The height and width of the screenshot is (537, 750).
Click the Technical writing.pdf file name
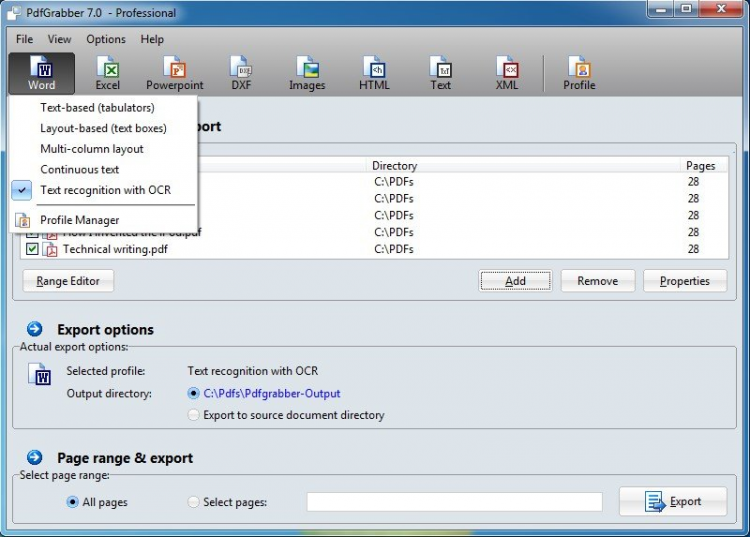coord(115,249)
